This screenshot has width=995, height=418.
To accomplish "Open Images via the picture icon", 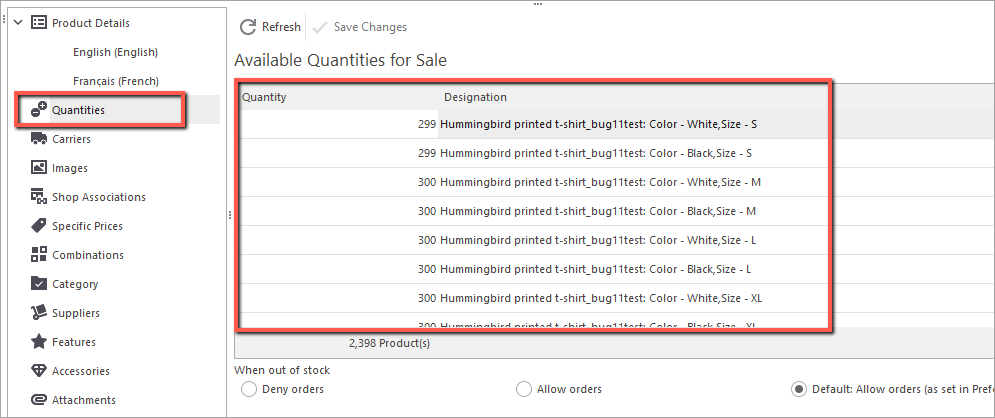I will [39, 168].
